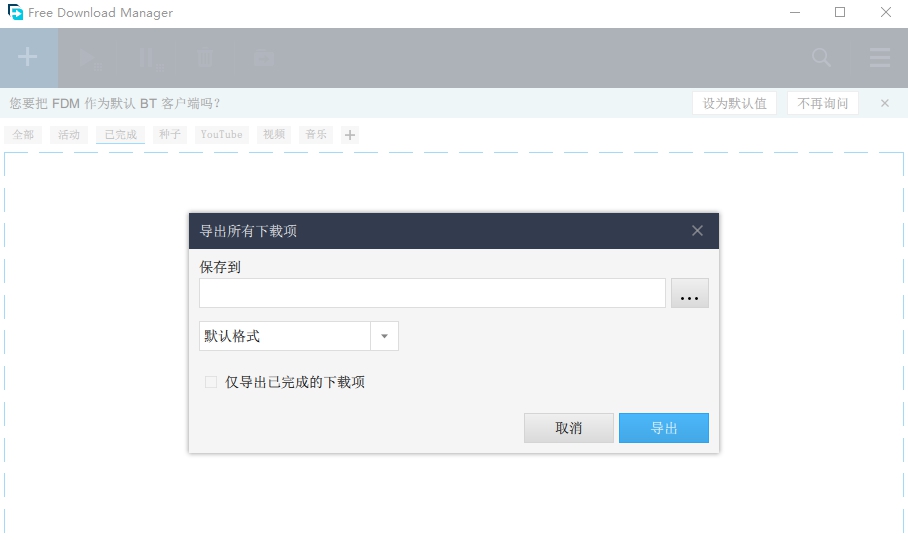Click the Free Download Manager logo icon
Viewport: 908px width, 541px height.
click(x=15, y=12)
